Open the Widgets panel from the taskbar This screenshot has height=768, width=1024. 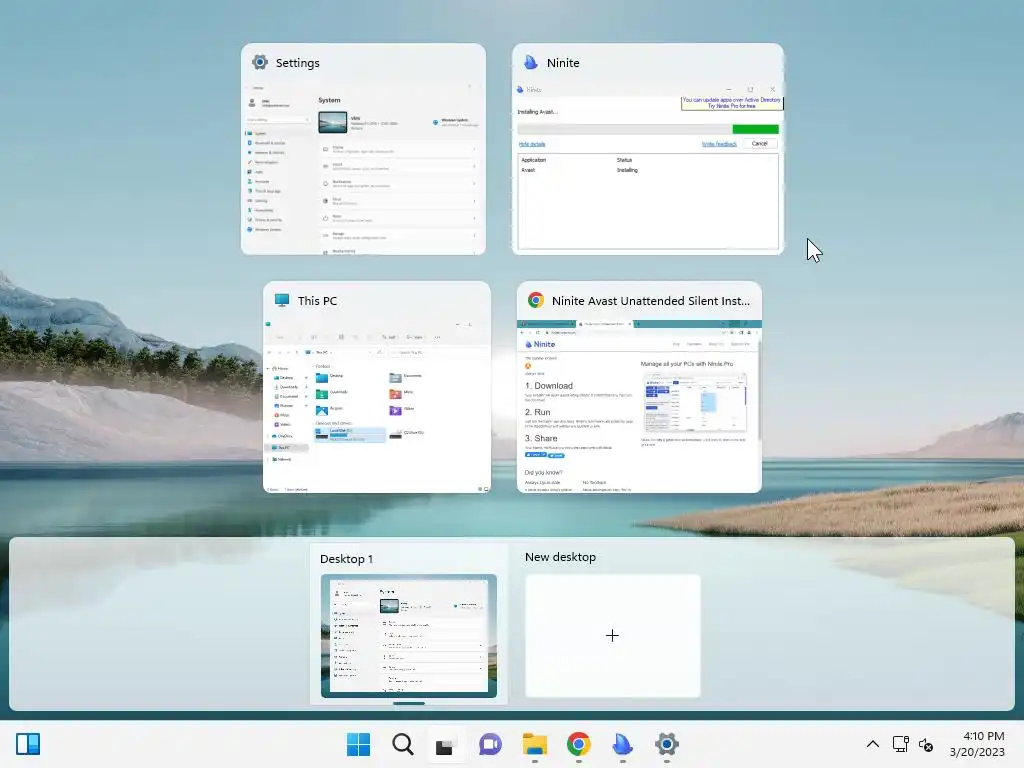coord(28,744)
